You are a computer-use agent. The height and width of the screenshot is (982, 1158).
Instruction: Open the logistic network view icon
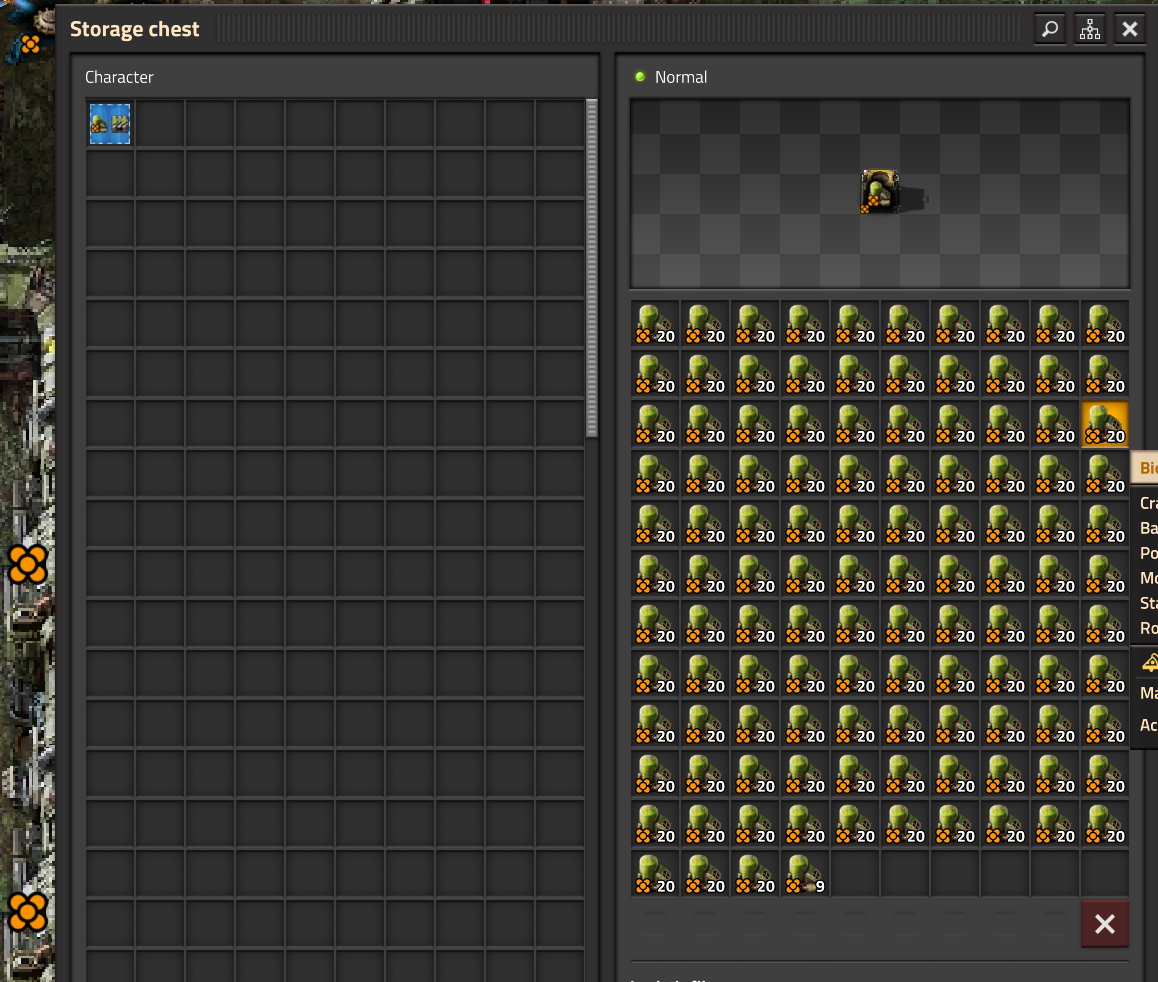(x=1089, y=29)
